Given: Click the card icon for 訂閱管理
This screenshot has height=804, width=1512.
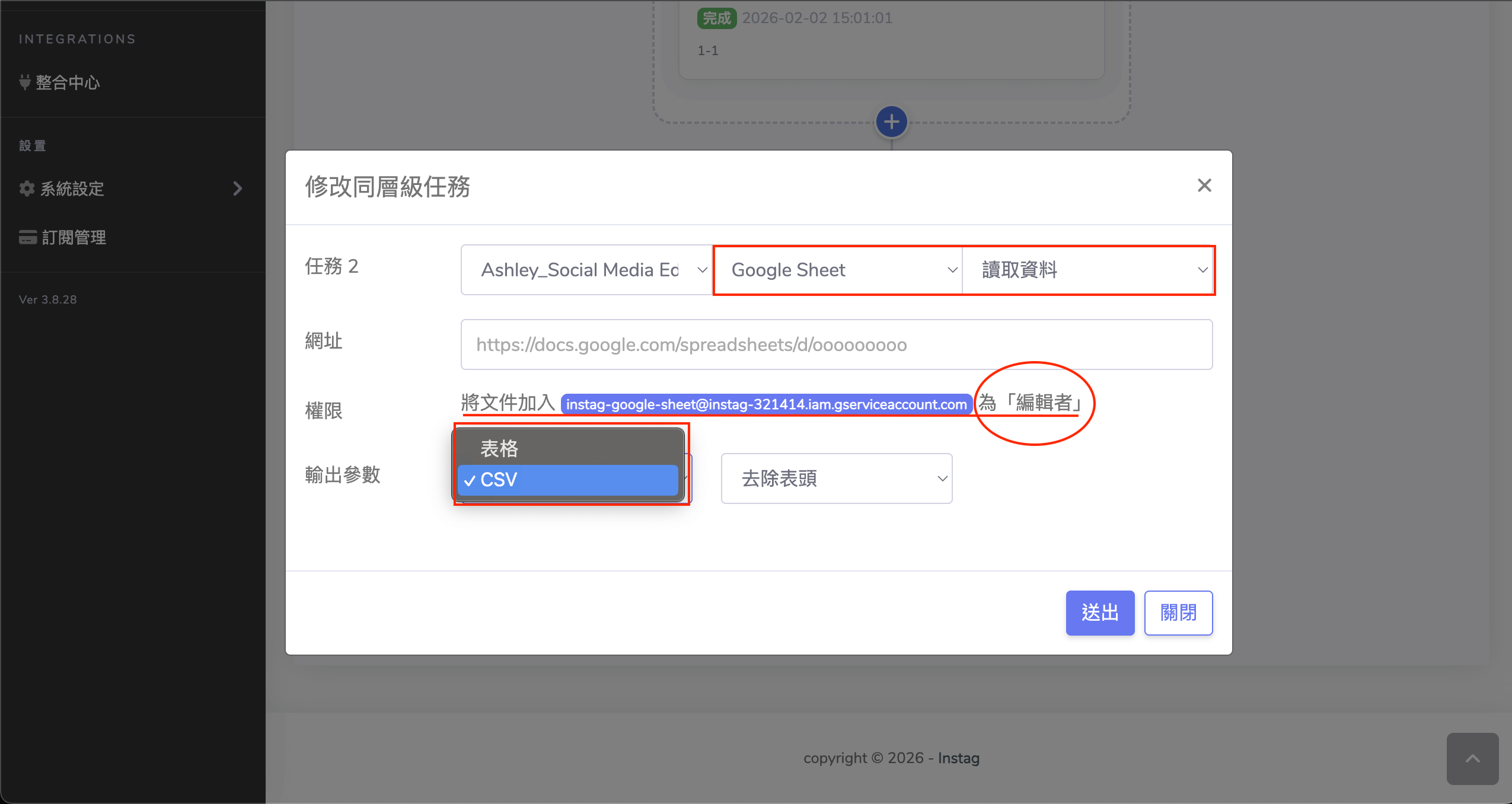Looking at the screenshot, I should click(x=27, y=237).
